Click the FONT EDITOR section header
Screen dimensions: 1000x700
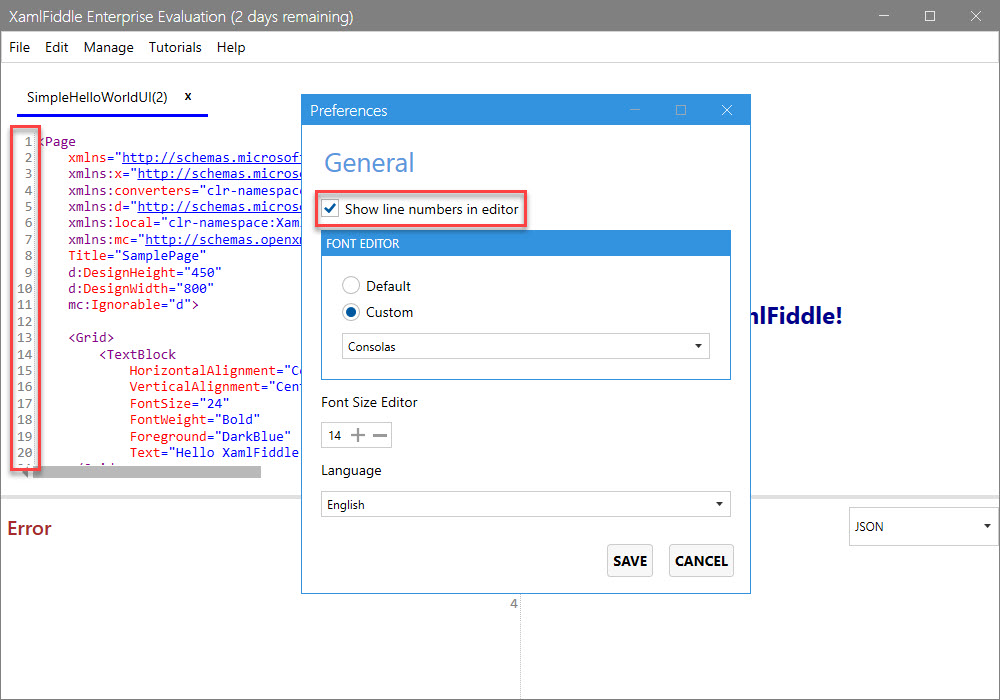[x=526, y=244]
